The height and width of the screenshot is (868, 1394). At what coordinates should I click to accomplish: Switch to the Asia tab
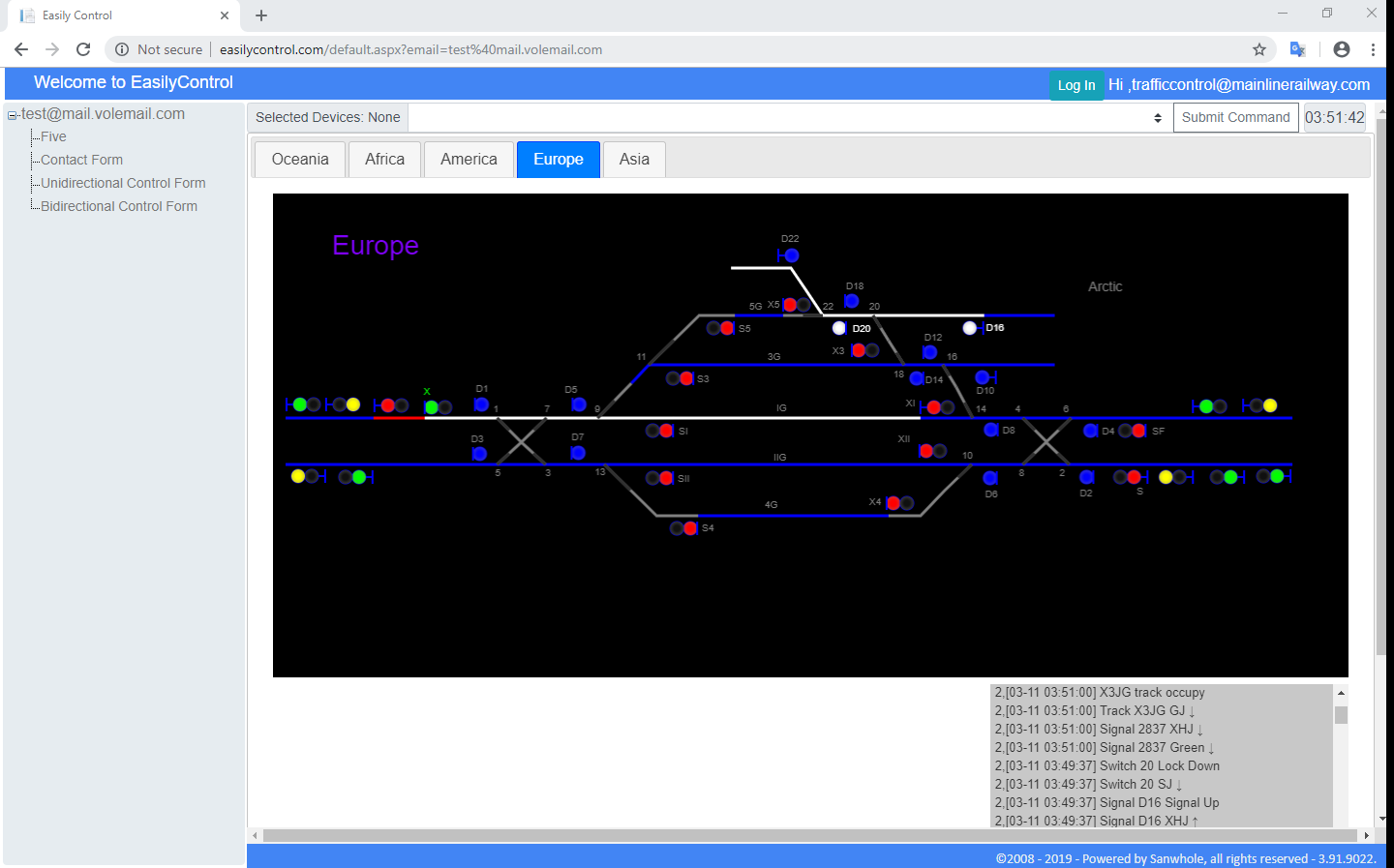(634, 160)
